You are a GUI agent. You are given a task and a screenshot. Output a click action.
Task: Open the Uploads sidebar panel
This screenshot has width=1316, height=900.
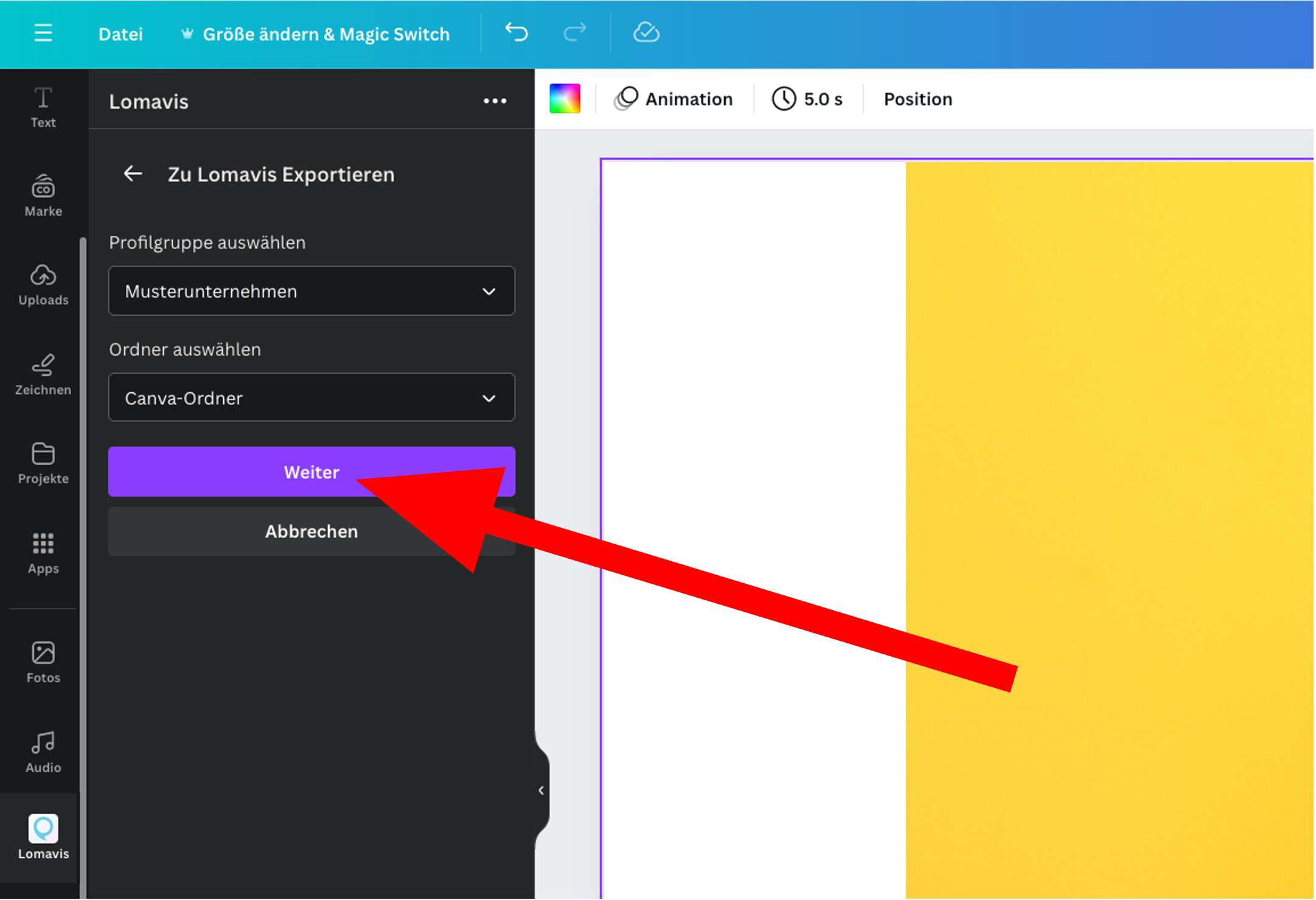tap(43, 285)
